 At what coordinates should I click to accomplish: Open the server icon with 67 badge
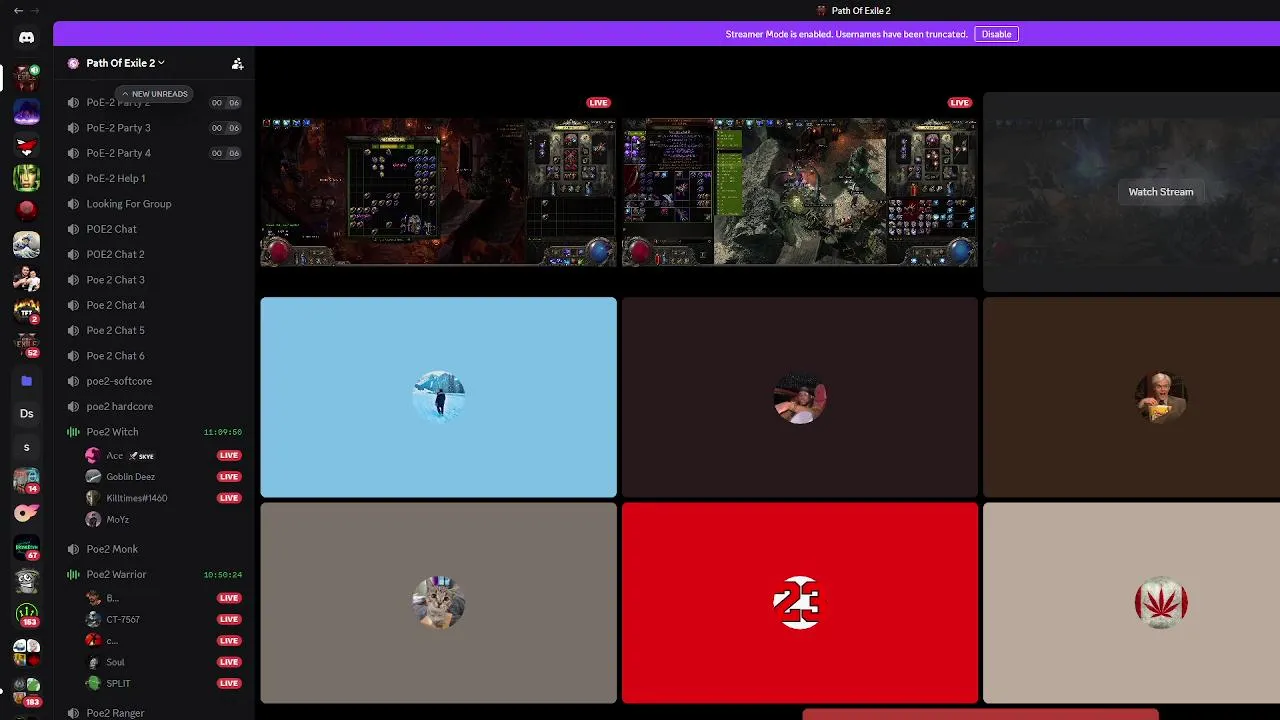tap(27, 548)
